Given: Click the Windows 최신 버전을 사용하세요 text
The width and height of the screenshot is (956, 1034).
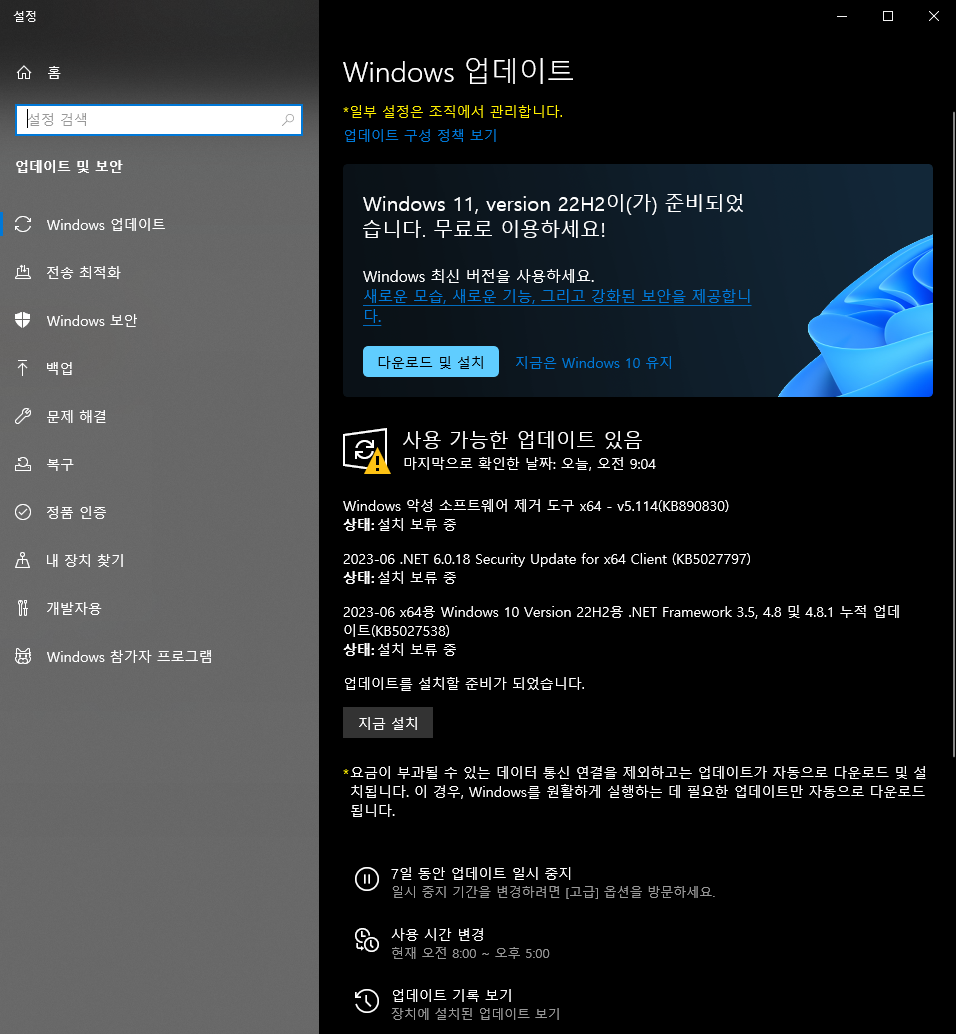Looking at the screenshot, I should [479, 276].
